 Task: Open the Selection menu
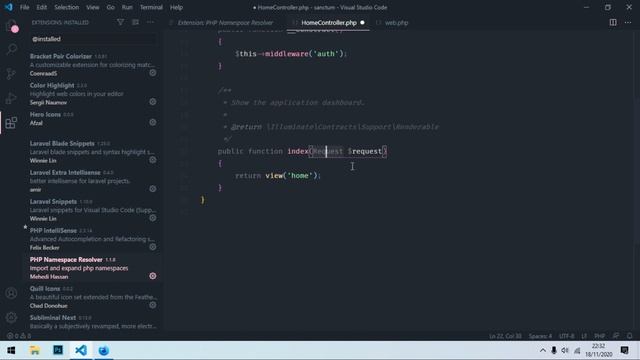67,7
